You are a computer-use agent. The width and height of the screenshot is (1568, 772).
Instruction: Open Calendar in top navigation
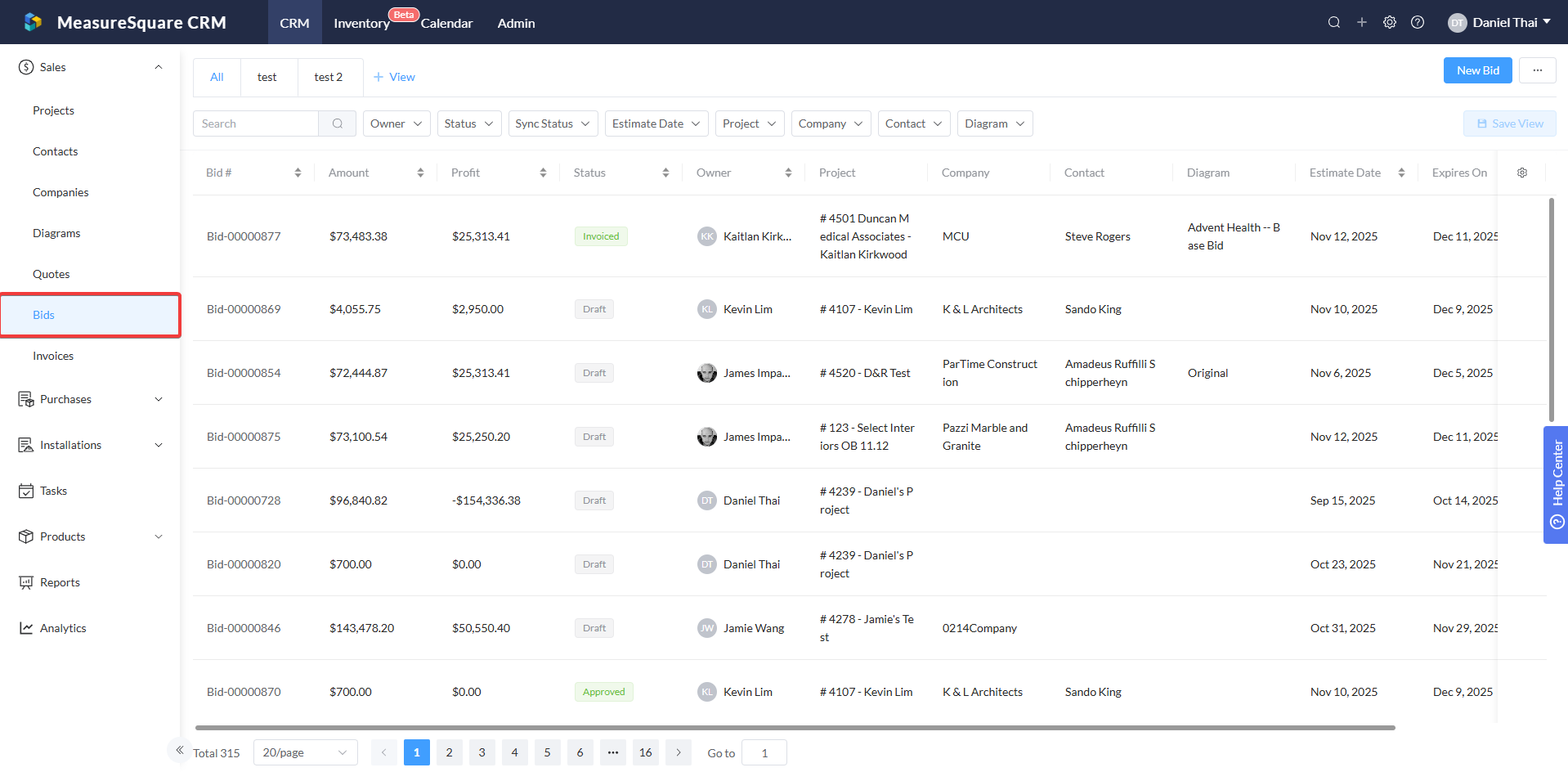tap(446, 23)
